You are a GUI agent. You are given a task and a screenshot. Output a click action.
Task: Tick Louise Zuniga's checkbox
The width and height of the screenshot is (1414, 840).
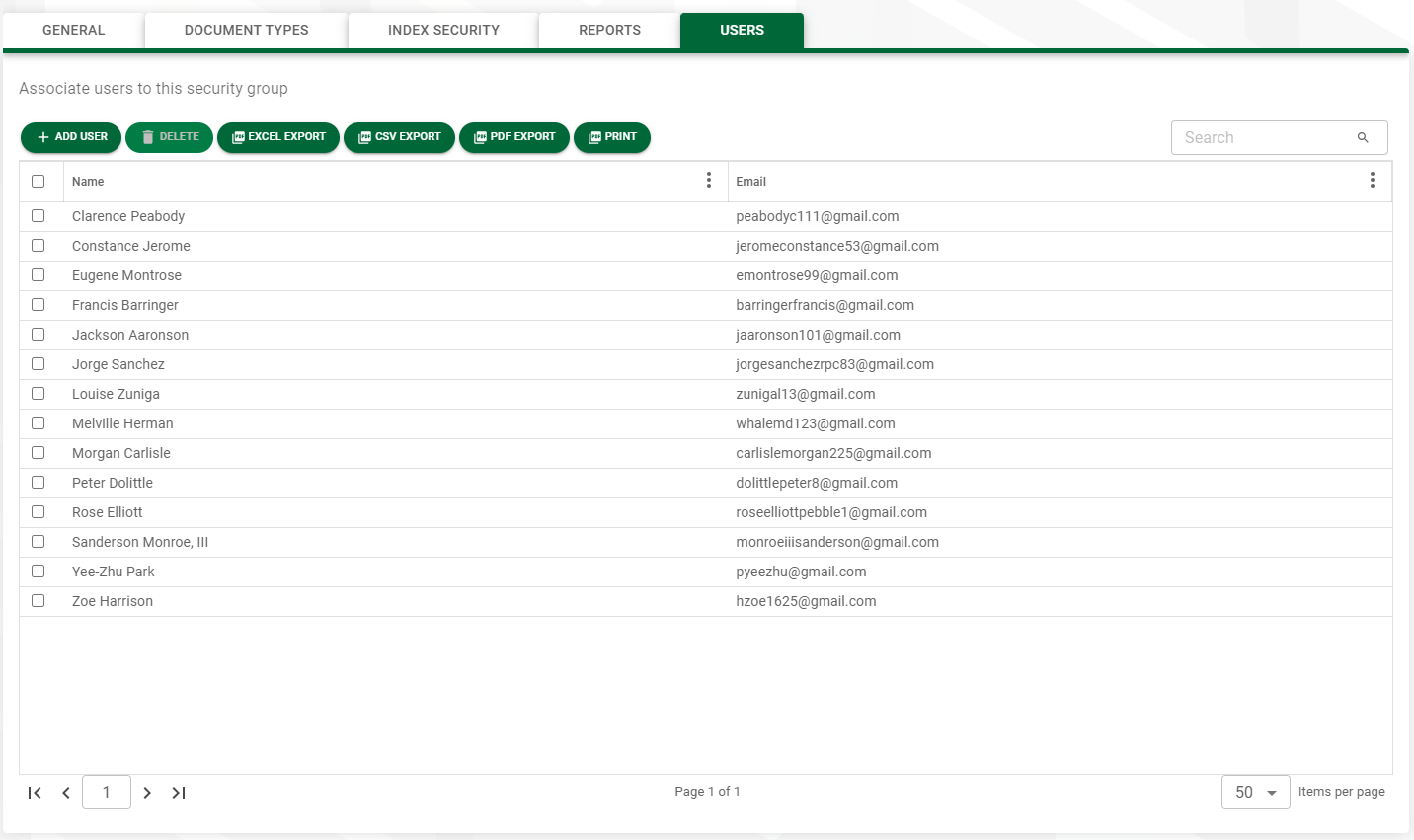[39, 393]
